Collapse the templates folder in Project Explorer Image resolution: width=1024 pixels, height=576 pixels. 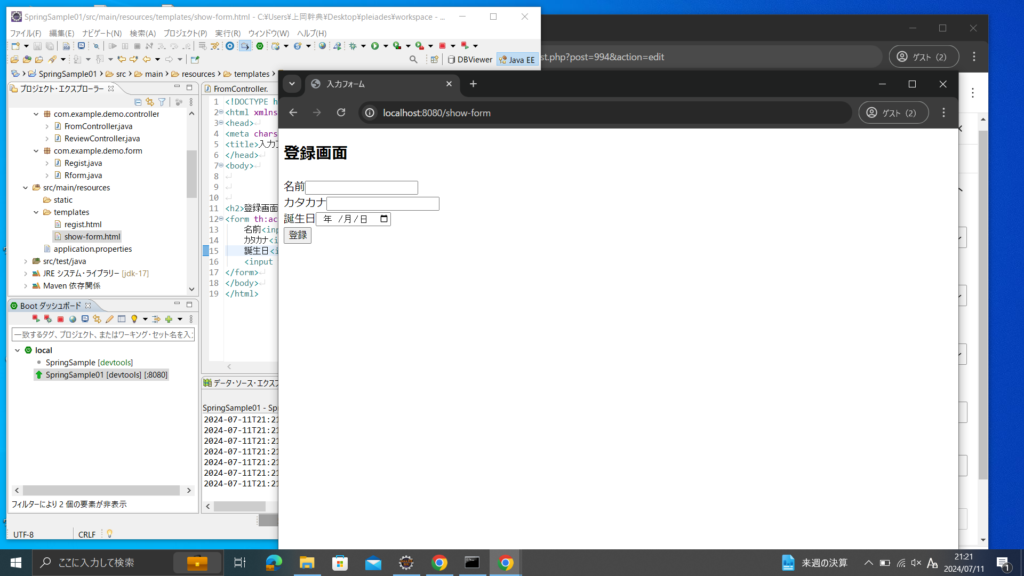click(37, 212)
